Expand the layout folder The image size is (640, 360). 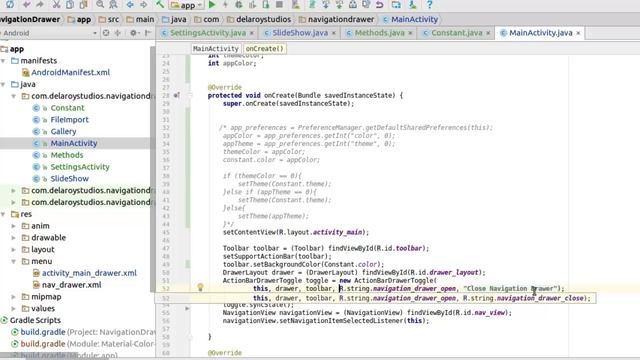tap(14, 249)
